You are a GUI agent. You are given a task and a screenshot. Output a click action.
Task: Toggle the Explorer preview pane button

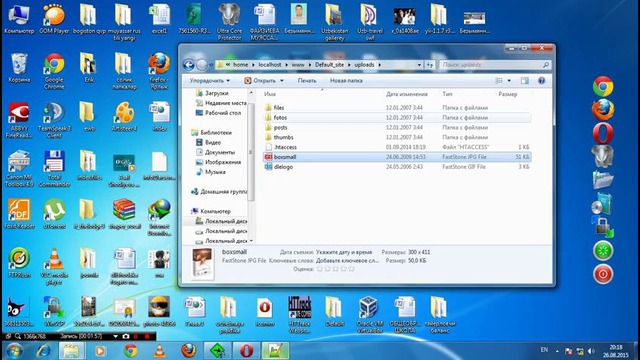[x=524, y=80]
